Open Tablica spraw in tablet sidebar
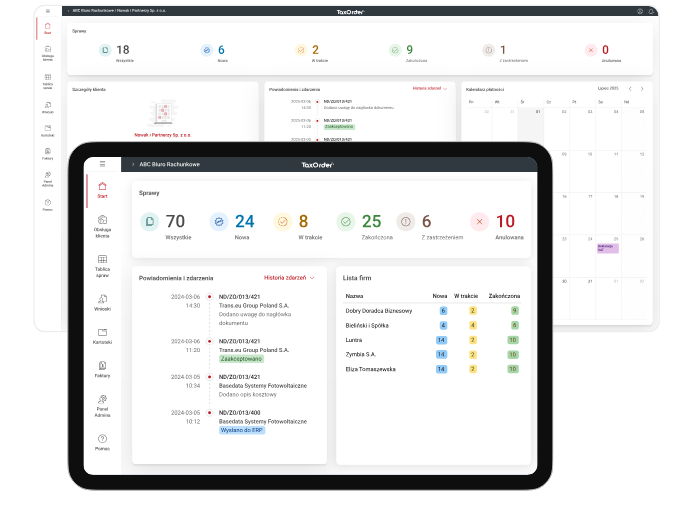Screen dimensions: 687x531 coord(102,264)
